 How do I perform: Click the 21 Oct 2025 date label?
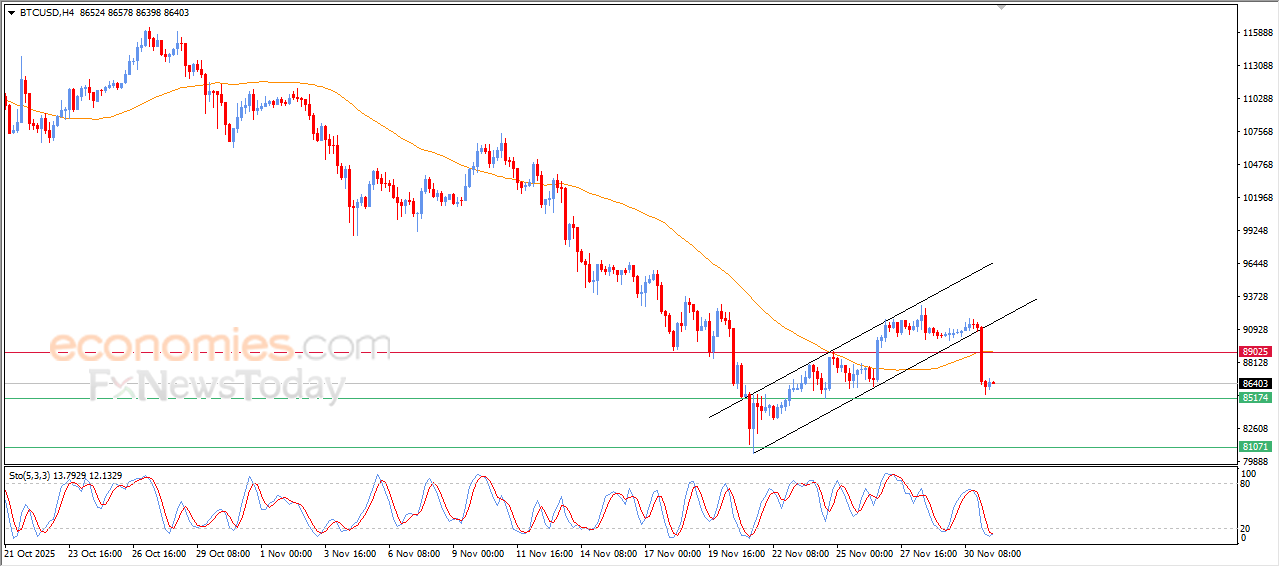pyautogui.click(x=31, y=553)
